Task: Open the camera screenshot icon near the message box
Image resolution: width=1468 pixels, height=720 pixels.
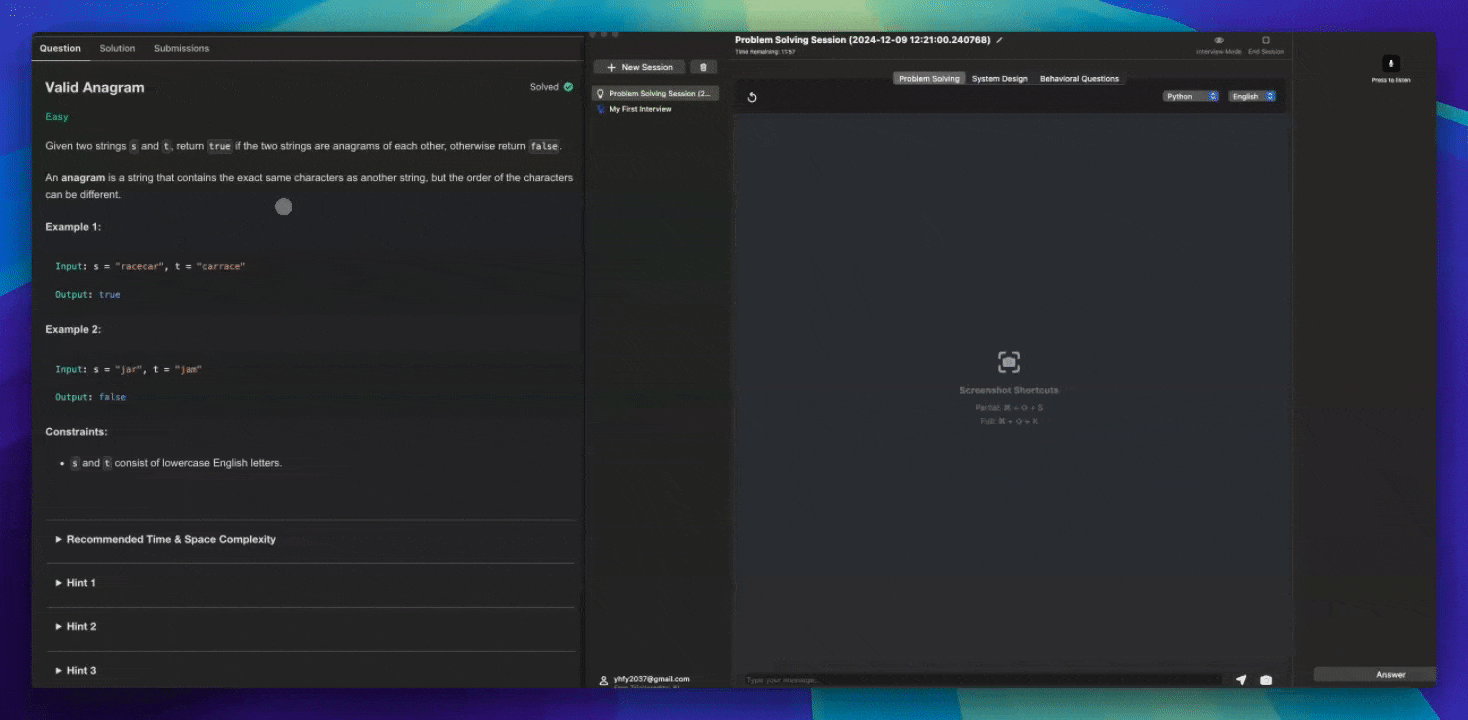Action: [1264, 679]
